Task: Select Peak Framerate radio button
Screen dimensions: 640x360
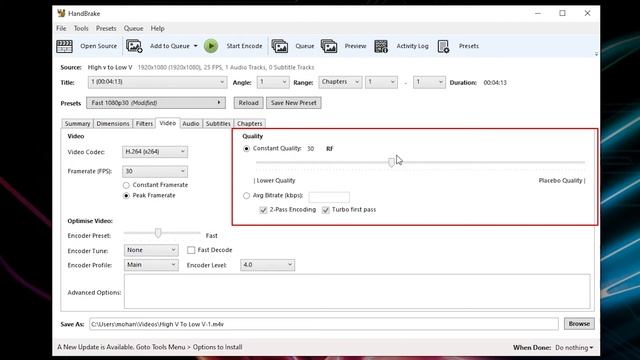Action: click(x=126, y=196)
